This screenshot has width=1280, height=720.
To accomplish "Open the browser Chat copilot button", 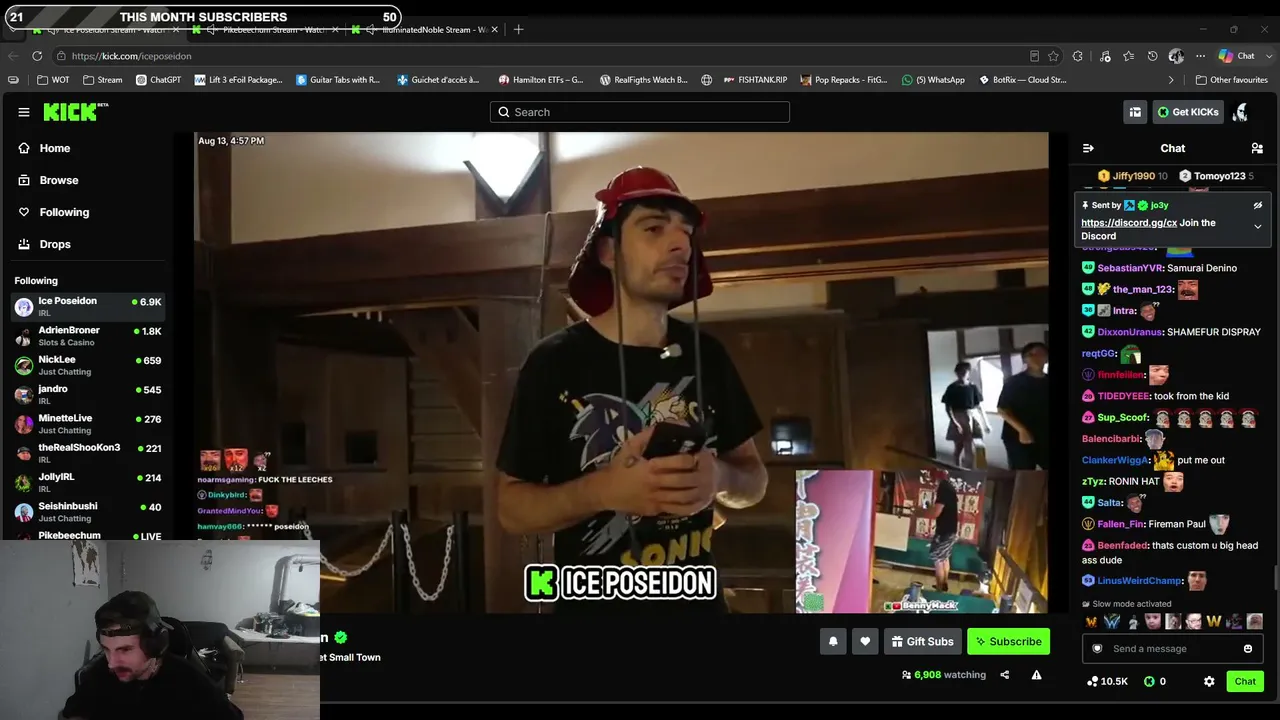I will click(x=1237, y=56).
